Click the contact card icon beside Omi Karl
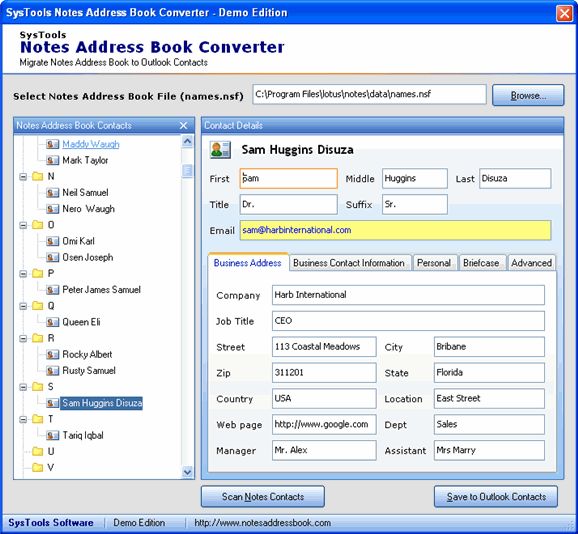578x534 pixels. coord(52,241)
